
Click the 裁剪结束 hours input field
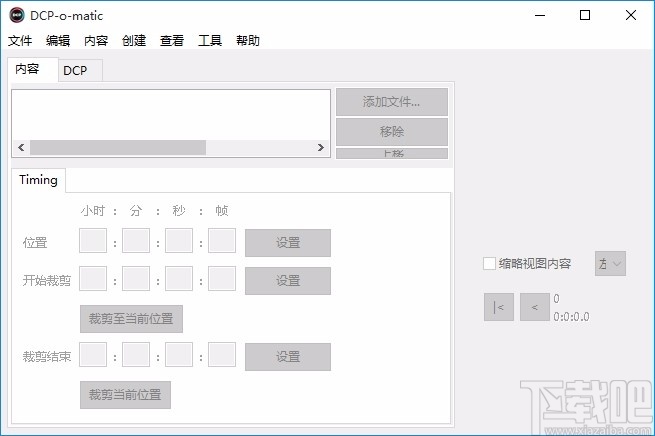[93, 355]
